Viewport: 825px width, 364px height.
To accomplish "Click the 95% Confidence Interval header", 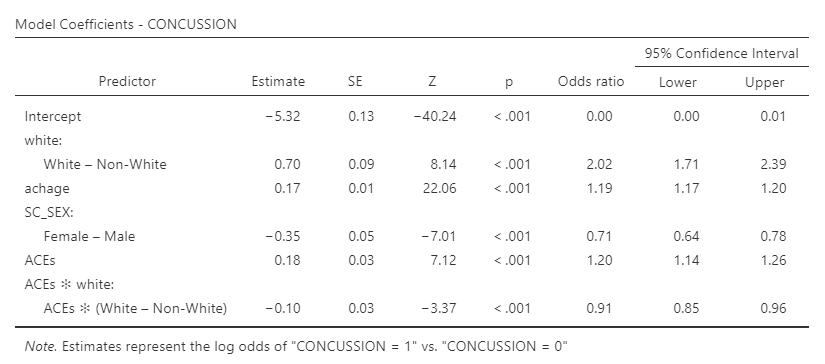I will tap(721, 53).
